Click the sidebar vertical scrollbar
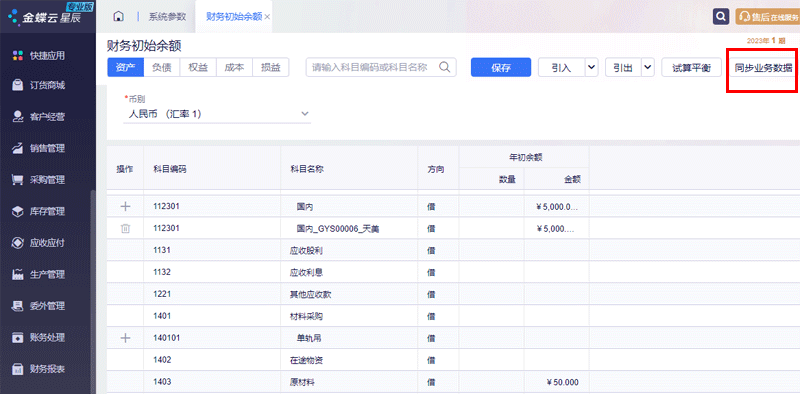 pyautogui.click(x=92, y=291)
